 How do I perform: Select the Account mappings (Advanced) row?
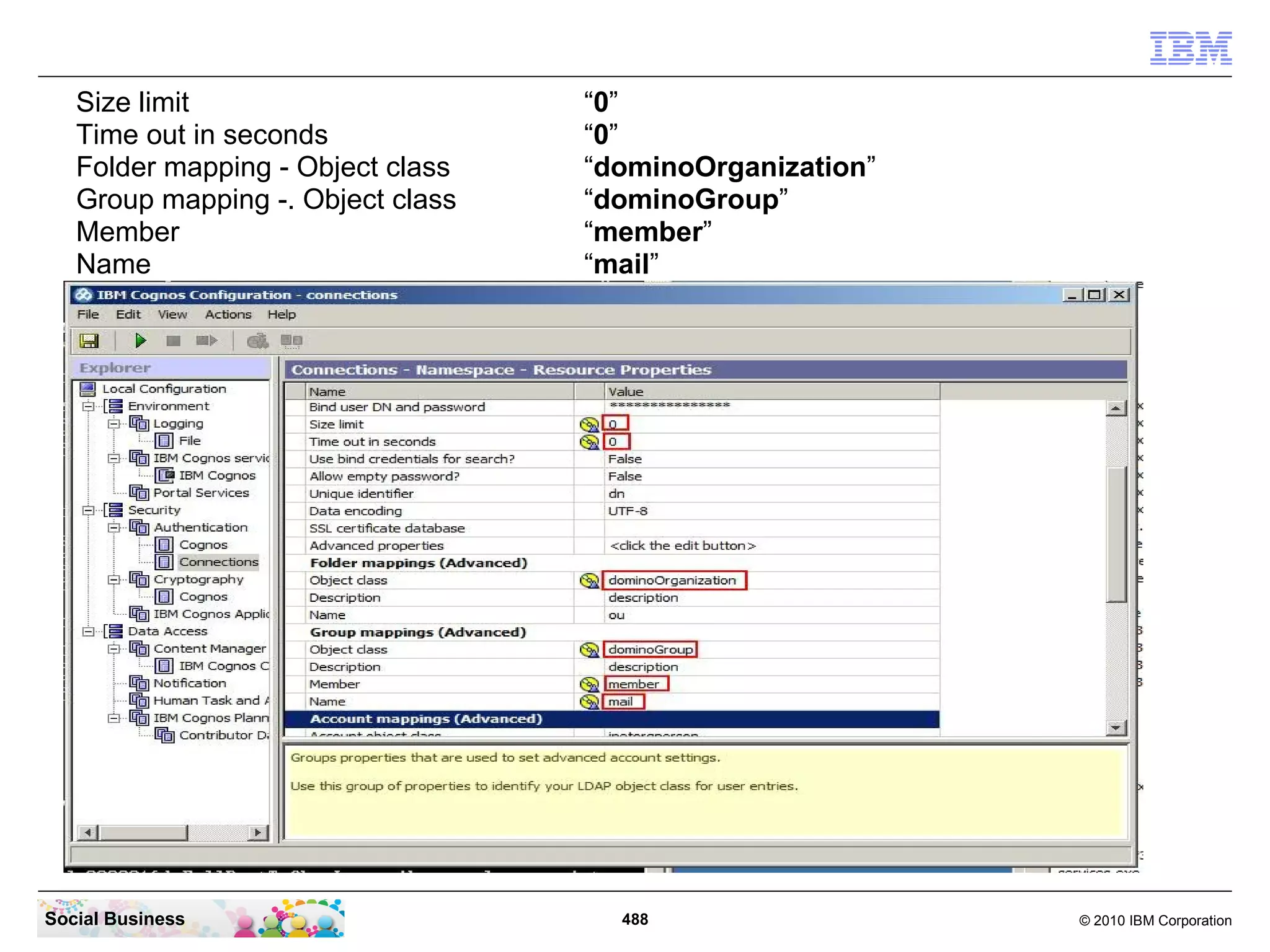pyautogui.click(x=611, y=719)
